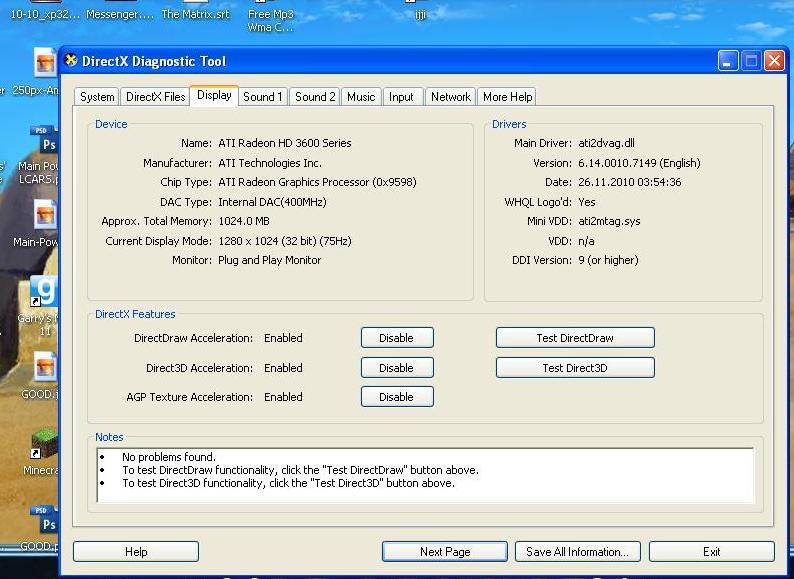Select the GOOD.p Photoshop file icon on the desktop

point(45,520)
